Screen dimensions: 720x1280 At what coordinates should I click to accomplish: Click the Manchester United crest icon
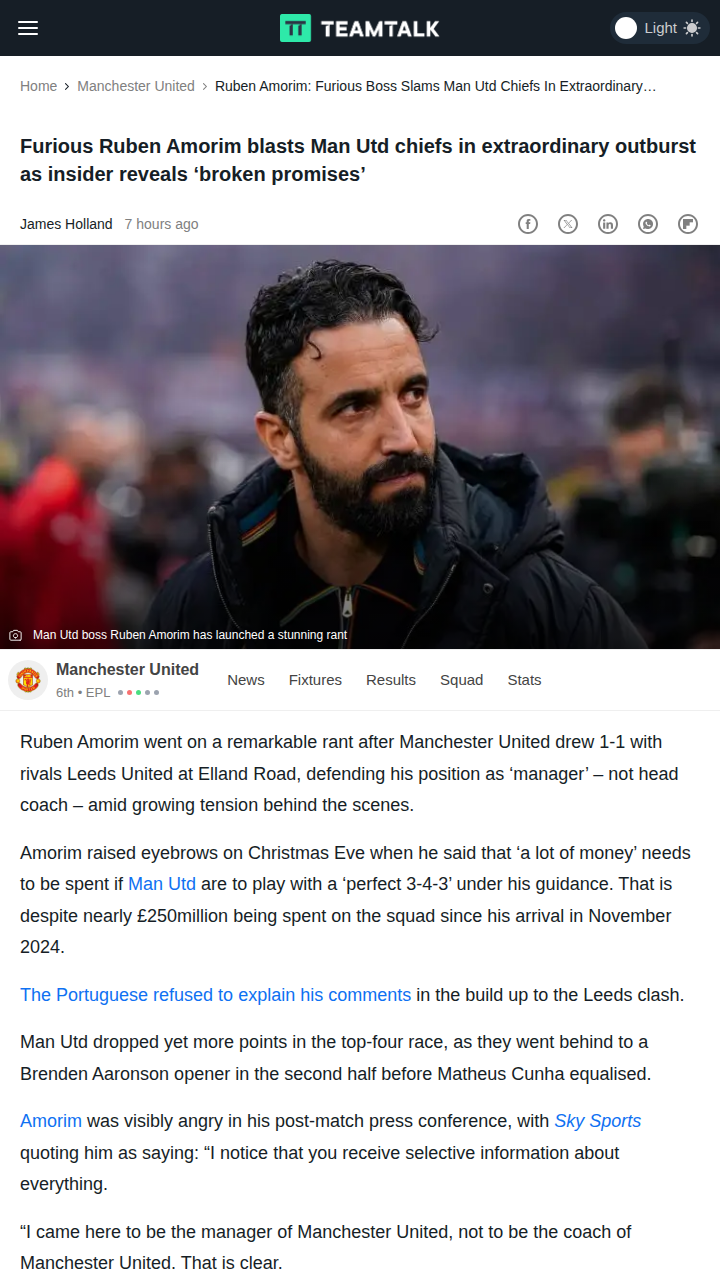28,680
